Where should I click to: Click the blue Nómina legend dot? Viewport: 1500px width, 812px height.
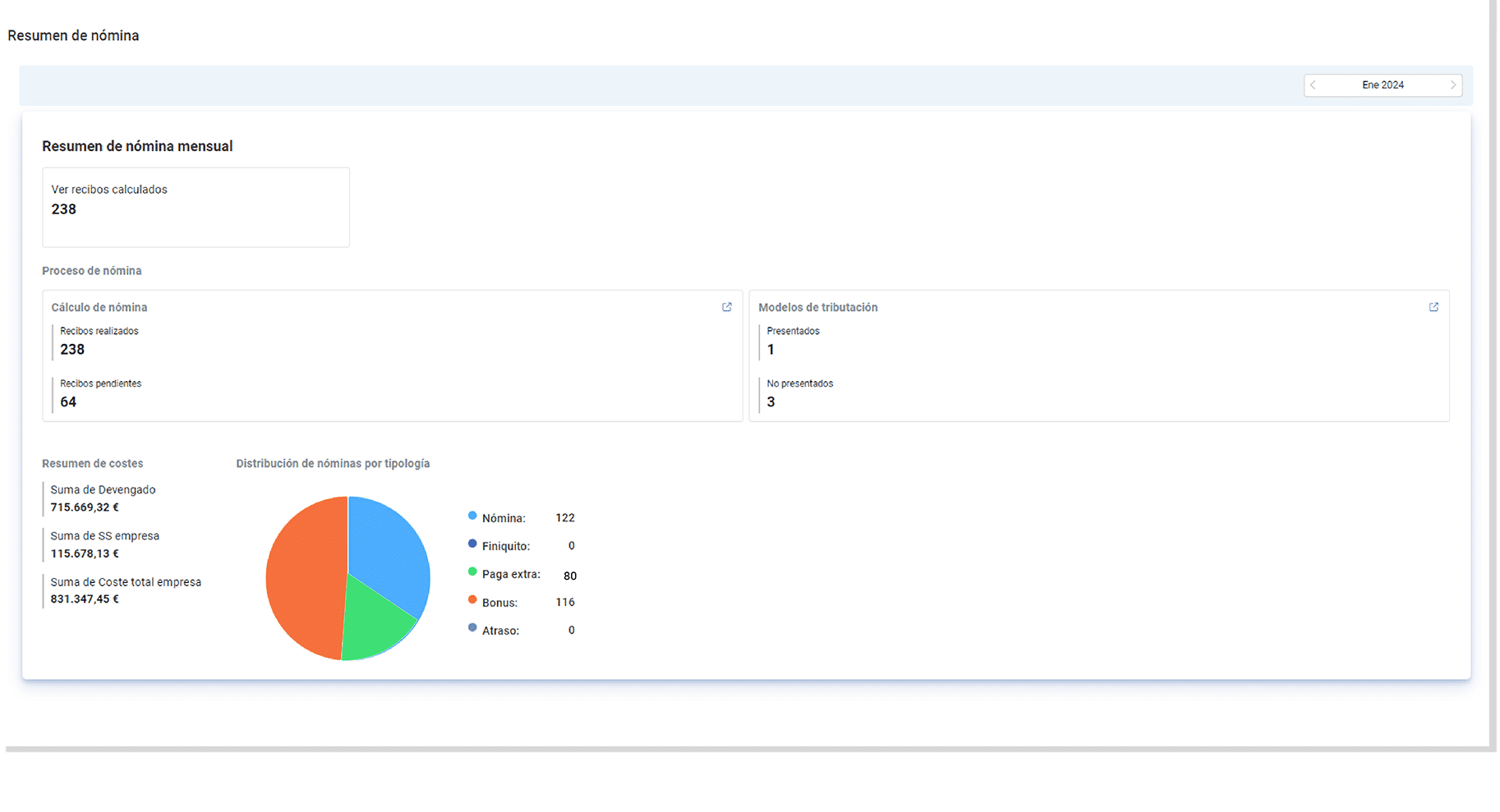(x=472, y=516)
